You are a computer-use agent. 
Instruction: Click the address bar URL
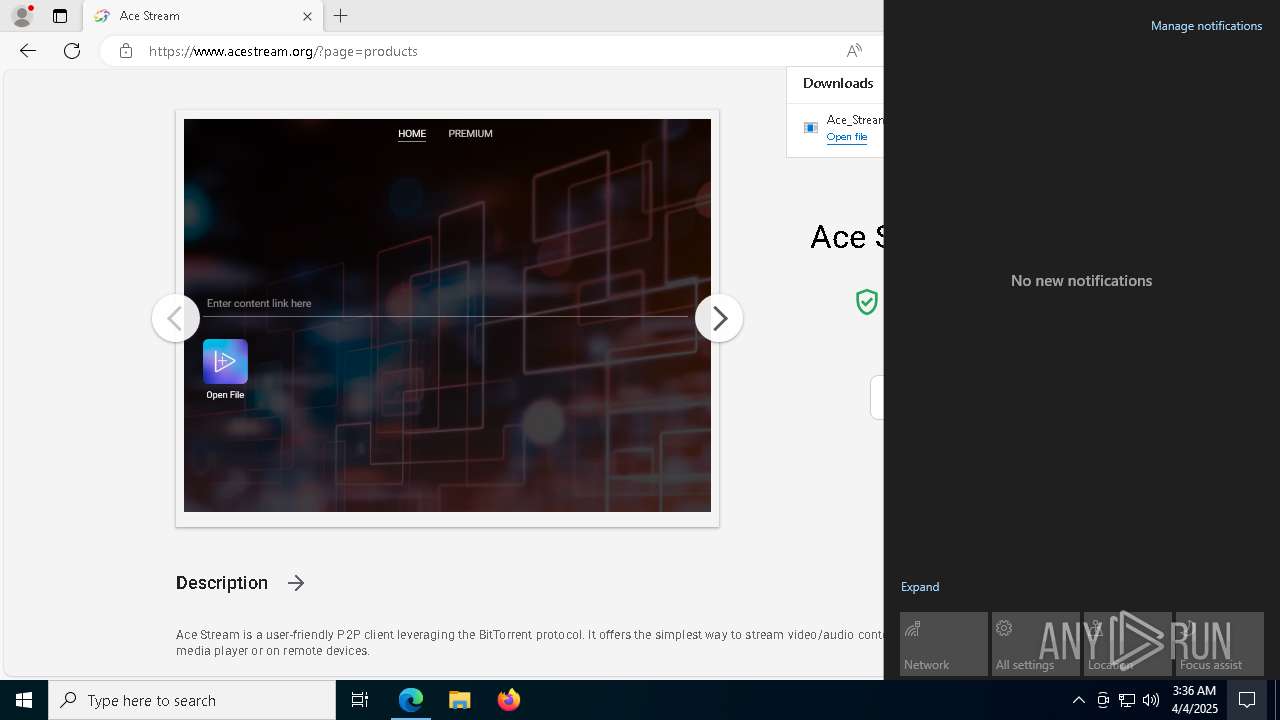283,51
